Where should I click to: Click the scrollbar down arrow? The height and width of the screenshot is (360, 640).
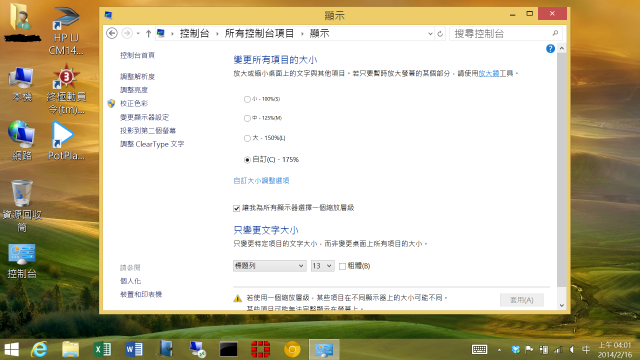[562, 305]
